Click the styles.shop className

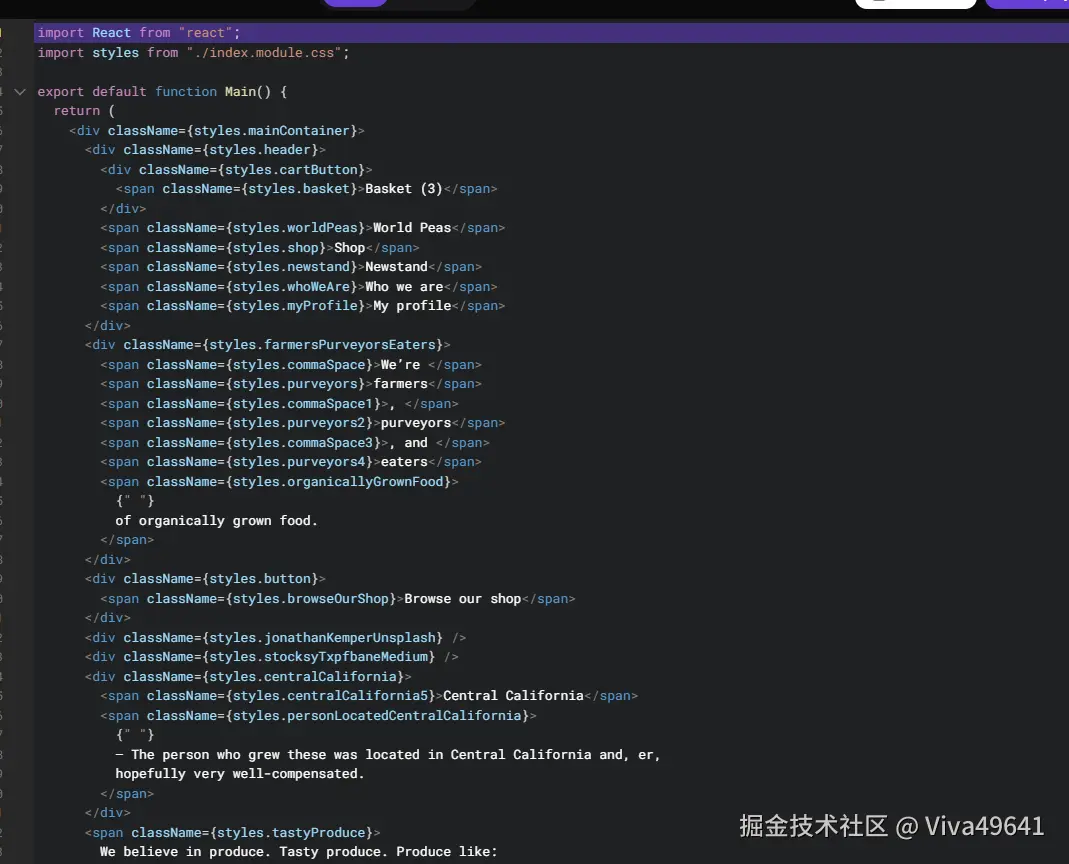click(x=275, y=248)
